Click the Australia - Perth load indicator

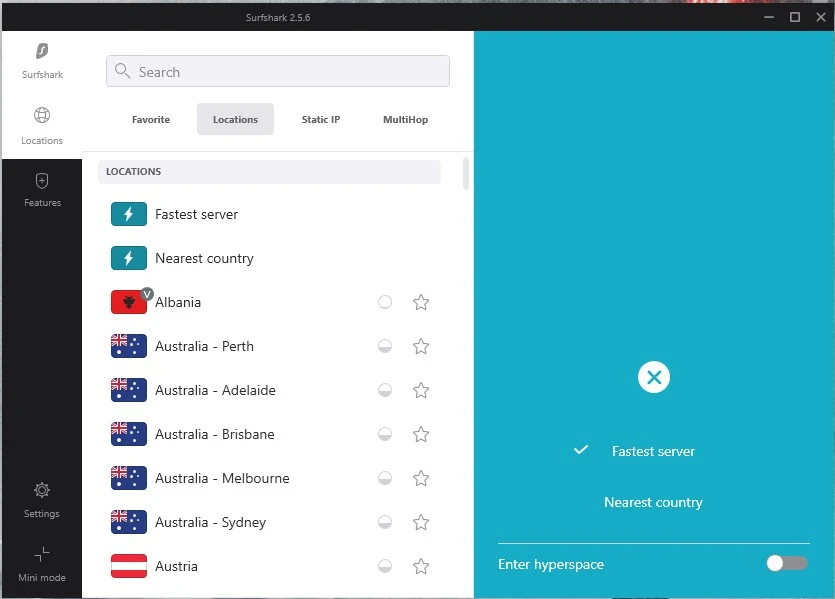click(x=385, y=346)
